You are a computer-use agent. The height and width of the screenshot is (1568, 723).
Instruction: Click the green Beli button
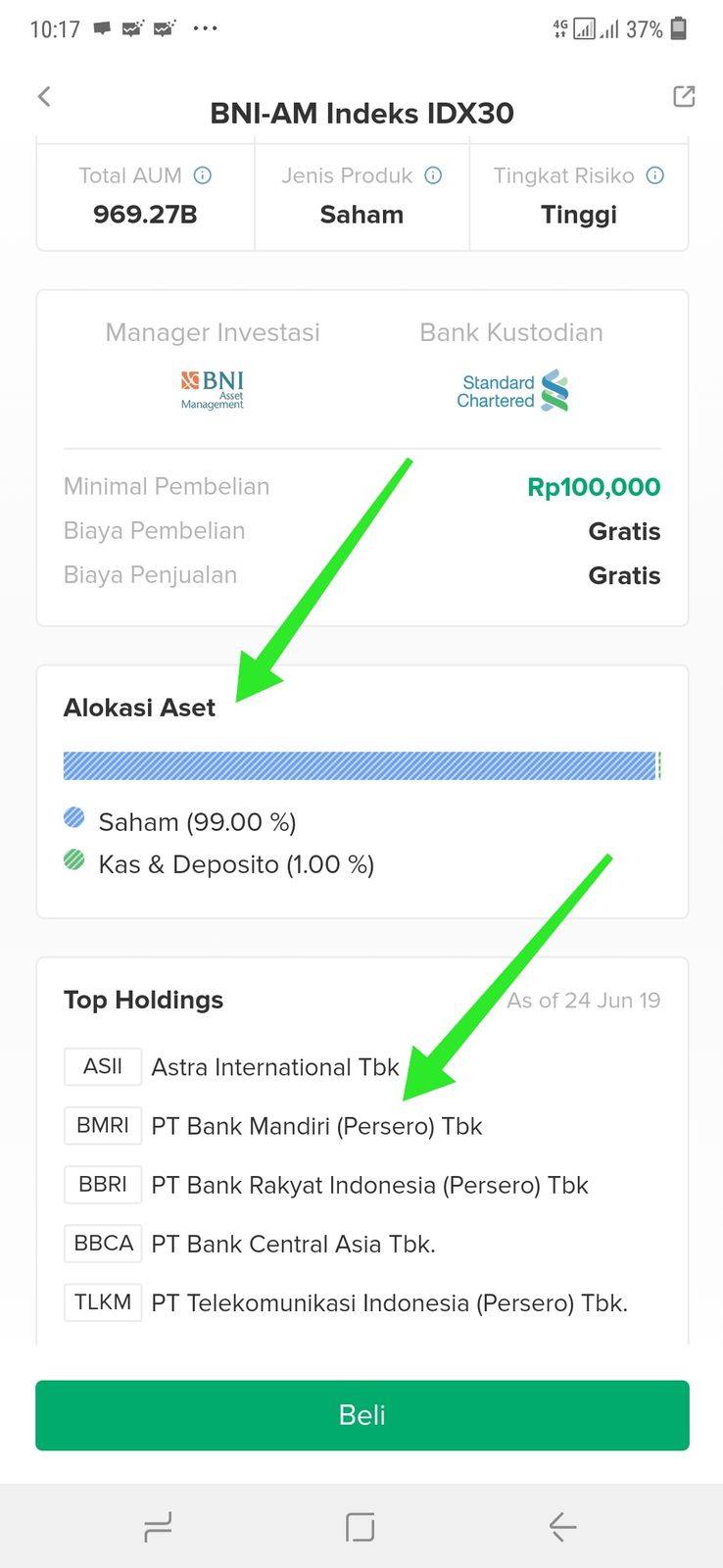(362, 1415)
